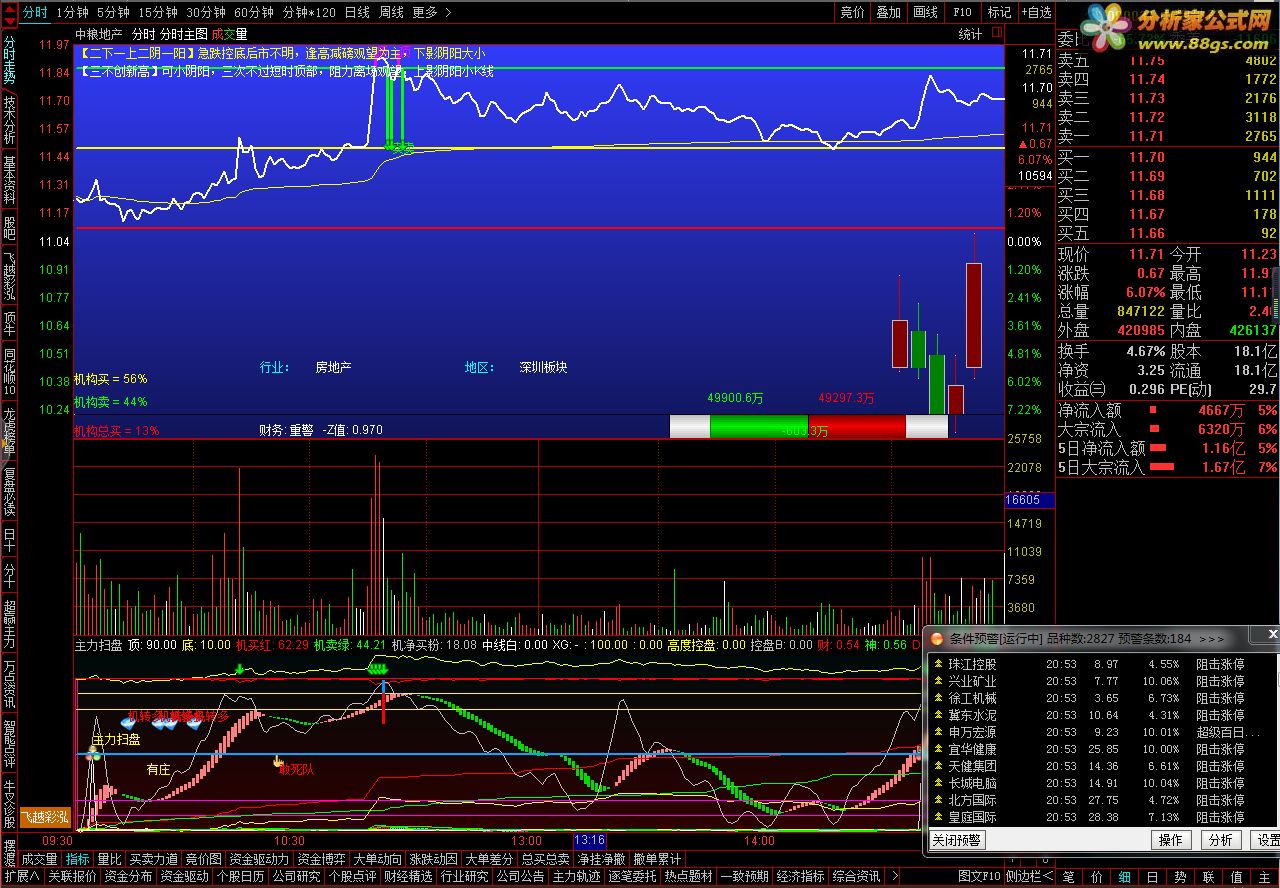Open the 财经精选 bottom tab
Image resolution: width=1280 pixels, height=888 pixels.
click(x=408, y=877)
